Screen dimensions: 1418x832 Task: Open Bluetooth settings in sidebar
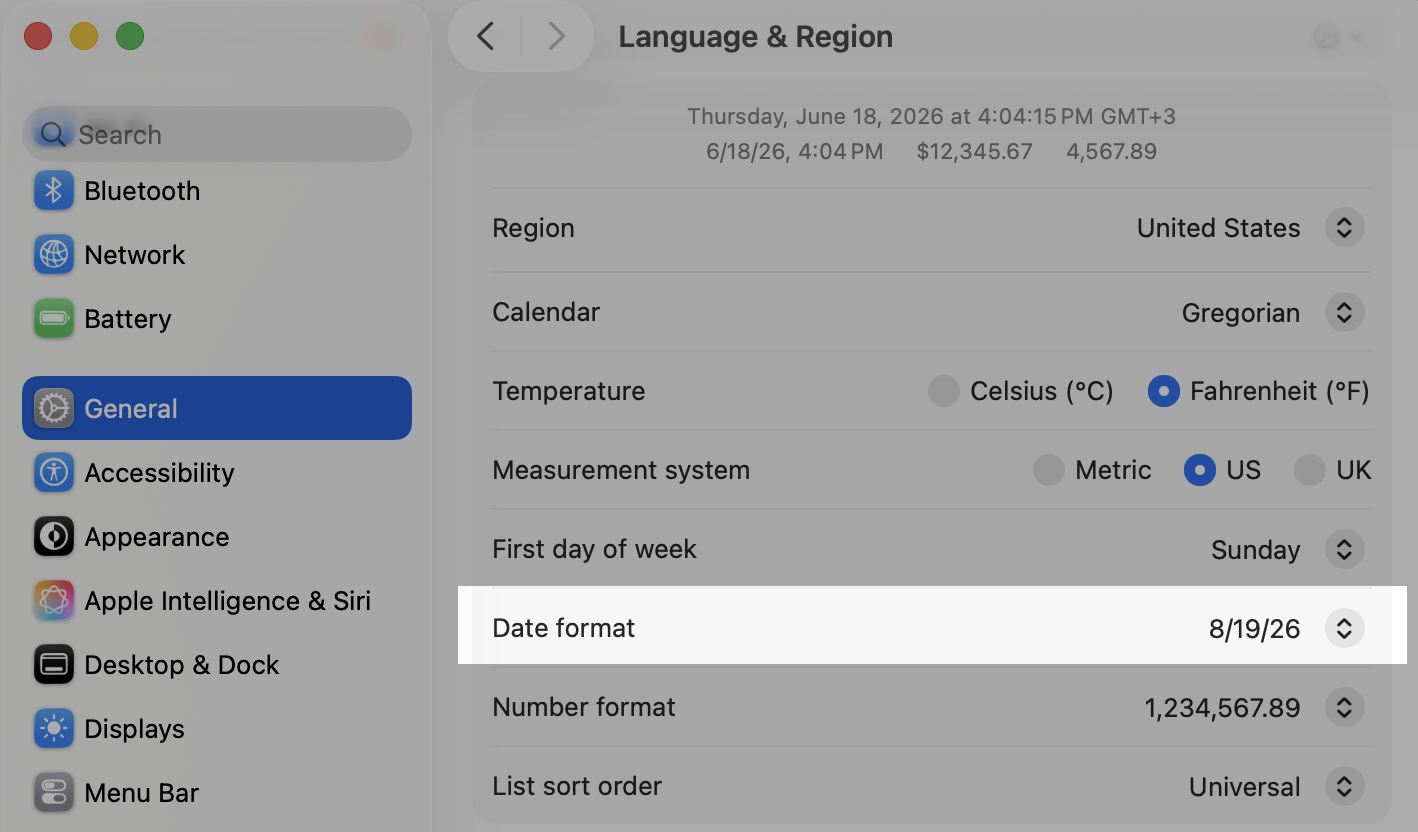point(217,191)
